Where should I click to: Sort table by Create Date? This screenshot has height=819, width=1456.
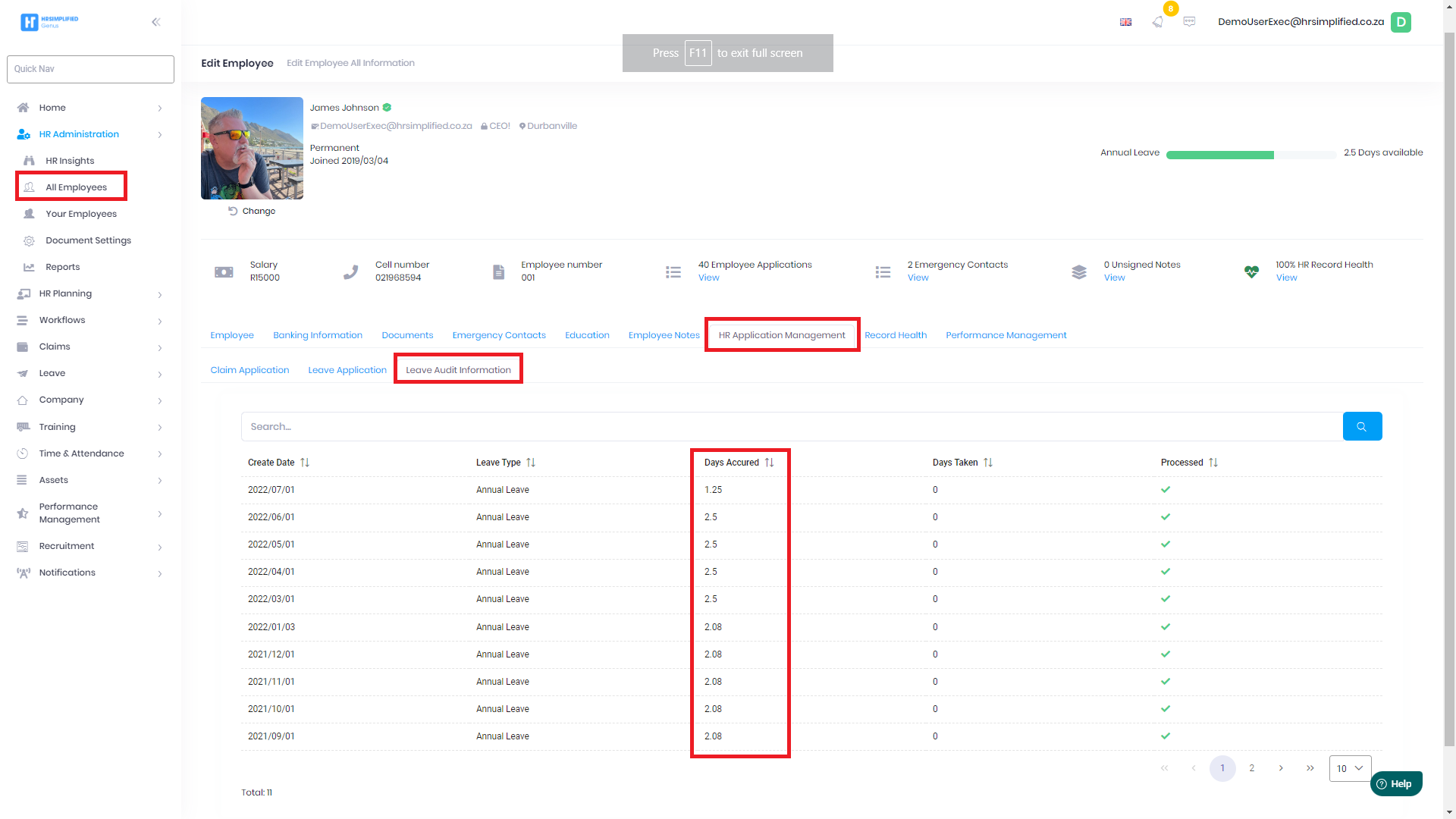point(304,463)
